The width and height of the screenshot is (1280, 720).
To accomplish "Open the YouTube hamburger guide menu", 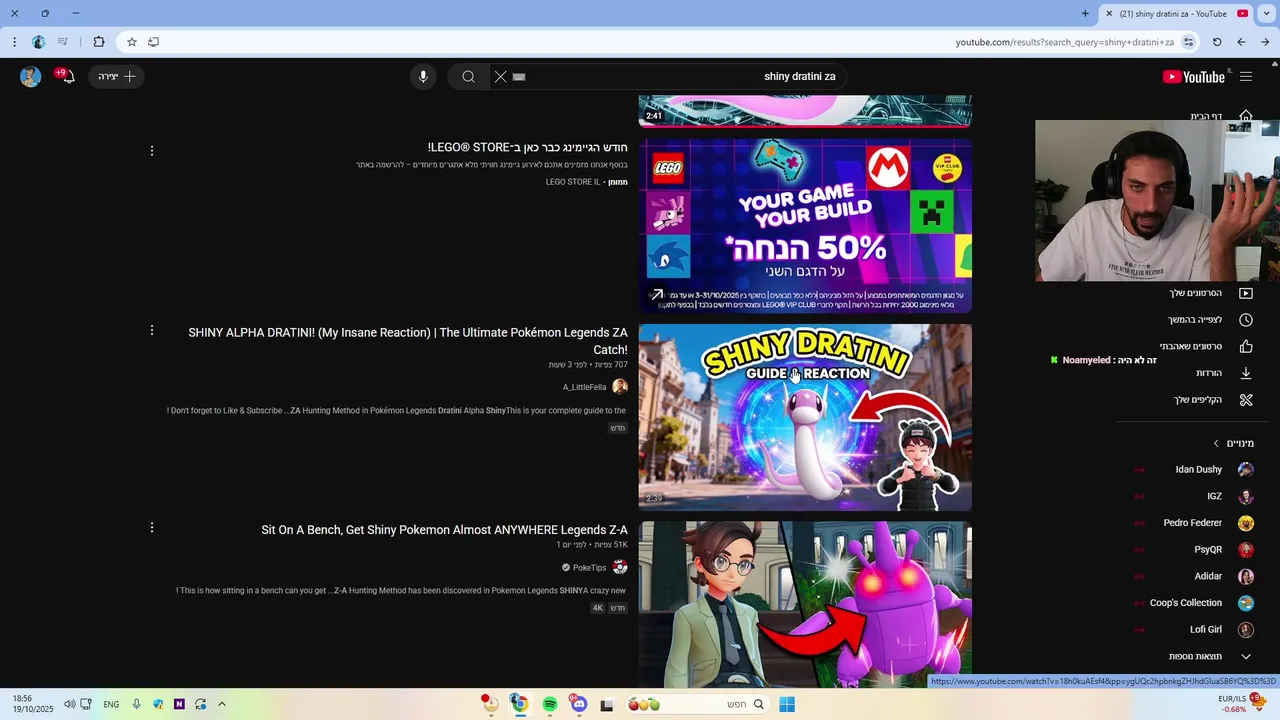I will [x=1245, y=77].
